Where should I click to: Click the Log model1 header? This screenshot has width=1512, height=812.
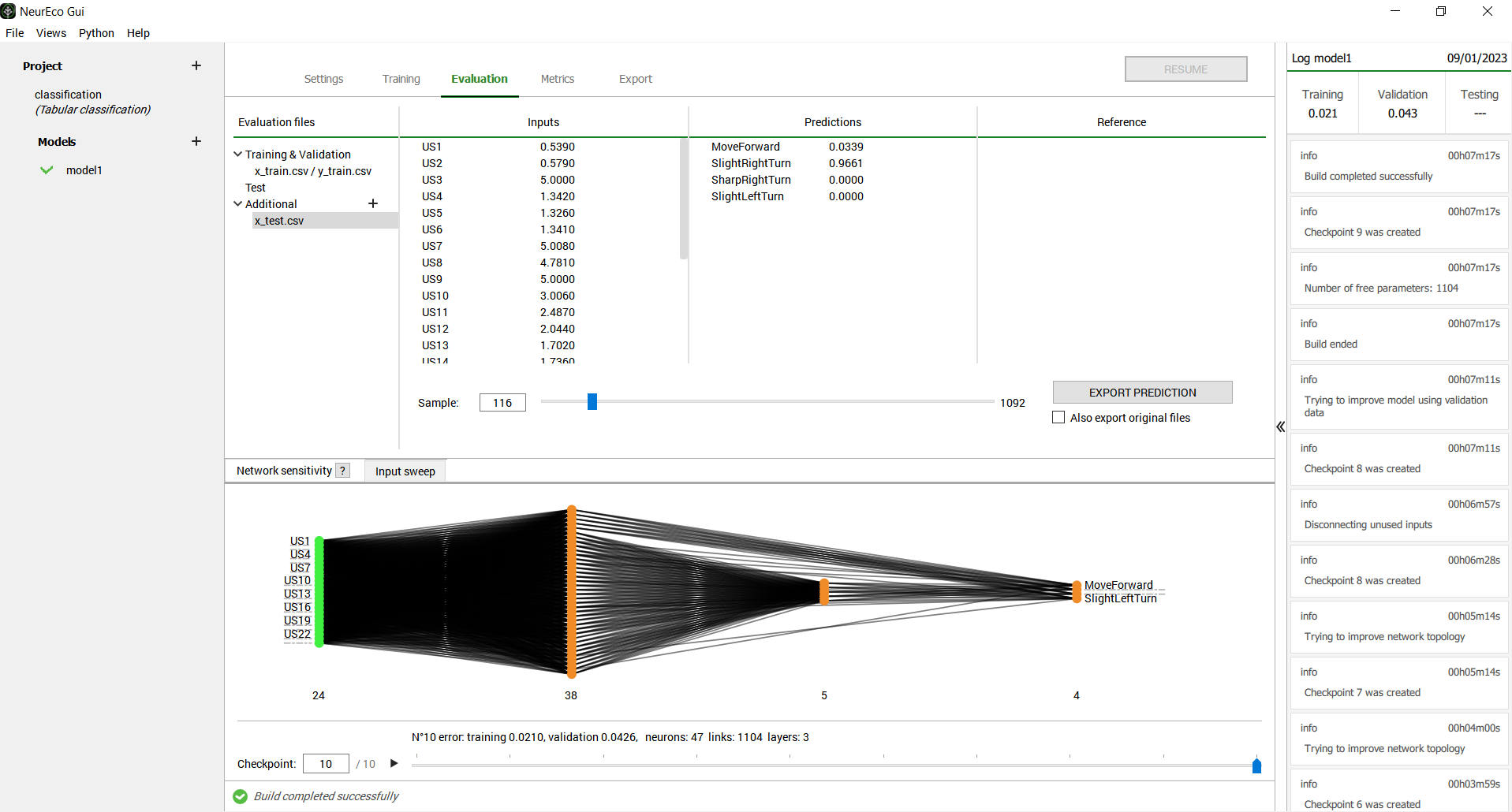click(1321, 58)
